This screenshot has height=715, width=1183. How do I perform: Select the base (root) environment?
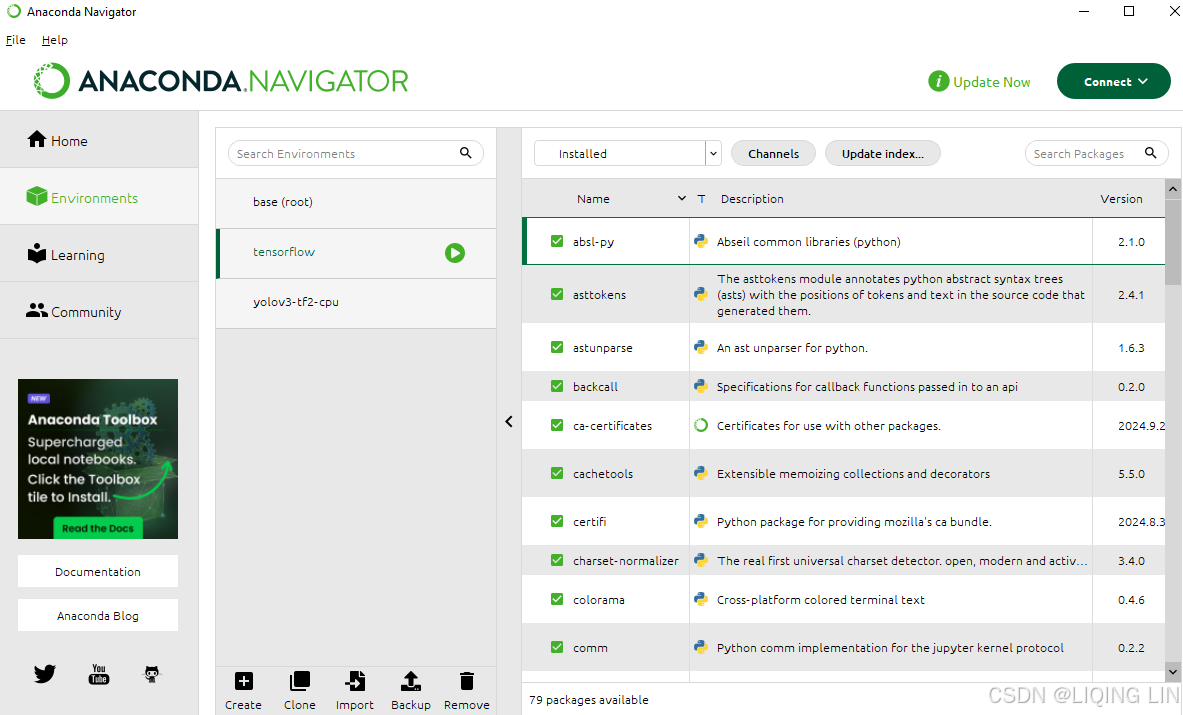pos(356,202)
